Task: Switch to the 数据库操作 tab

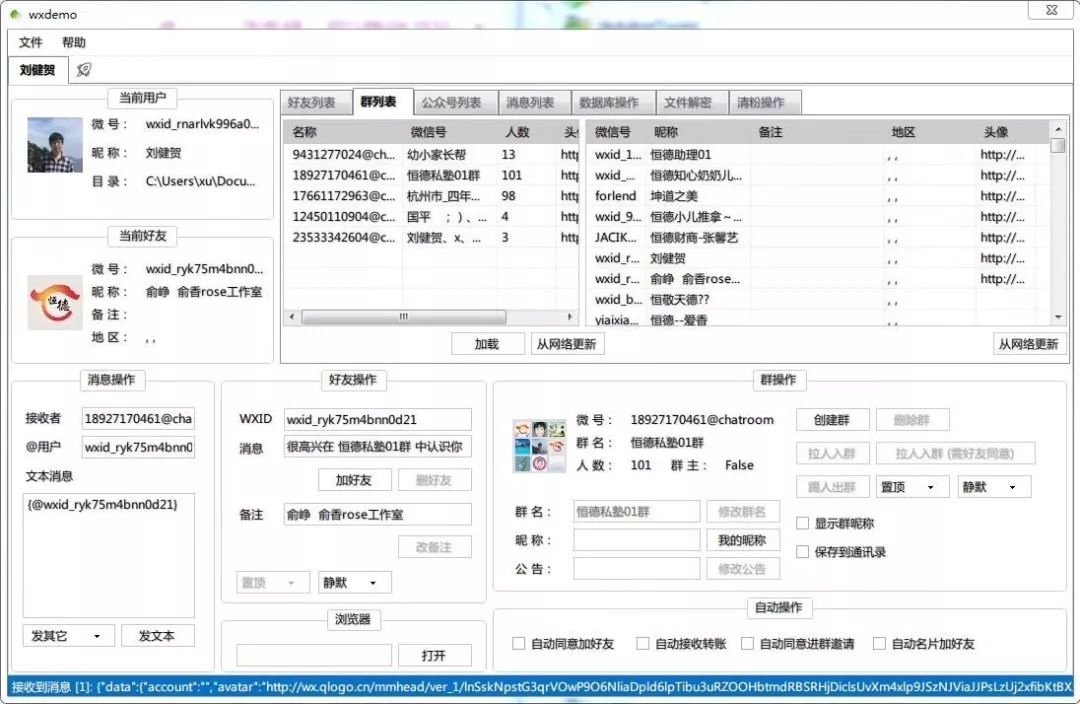Action: pos(611,101)
